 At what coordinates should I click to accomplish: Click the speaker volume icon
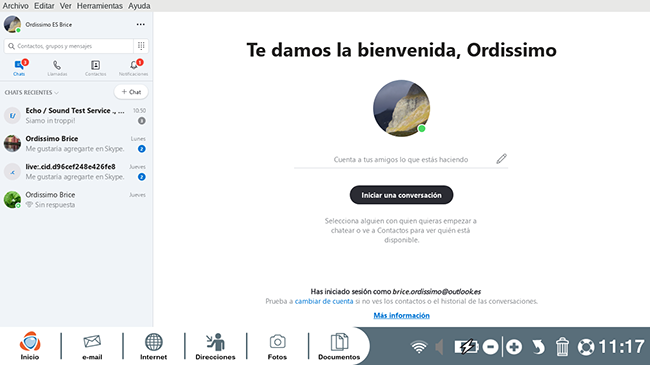[x=439, y=347]
